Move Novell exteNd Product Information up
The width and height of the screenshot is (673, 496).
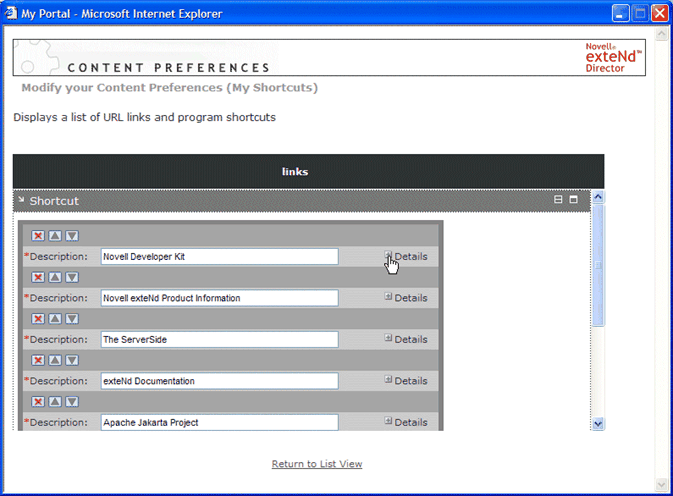pos(55,277)
